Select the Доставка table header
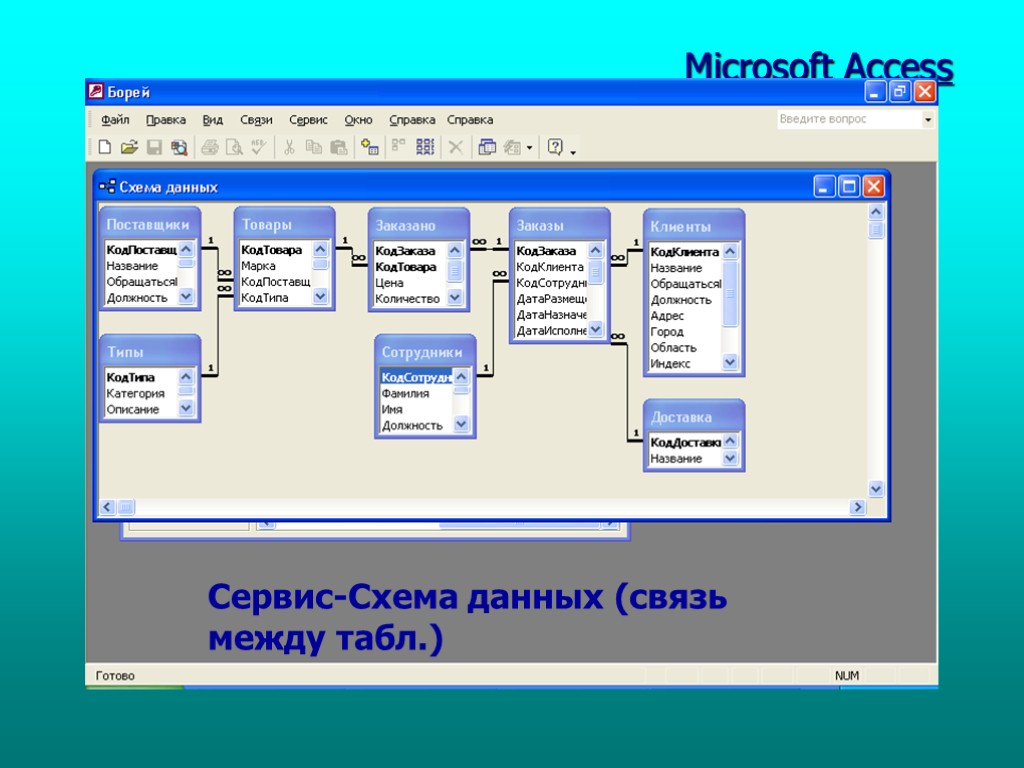 [x=694, y=417]
